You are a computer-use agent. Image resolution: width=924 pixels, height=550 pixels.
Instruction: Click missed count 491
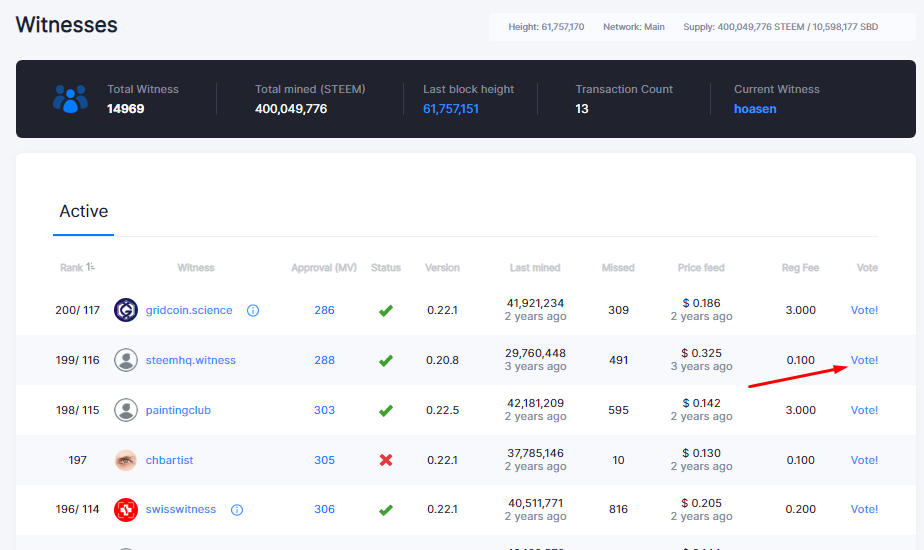click(x=618, y=360)
